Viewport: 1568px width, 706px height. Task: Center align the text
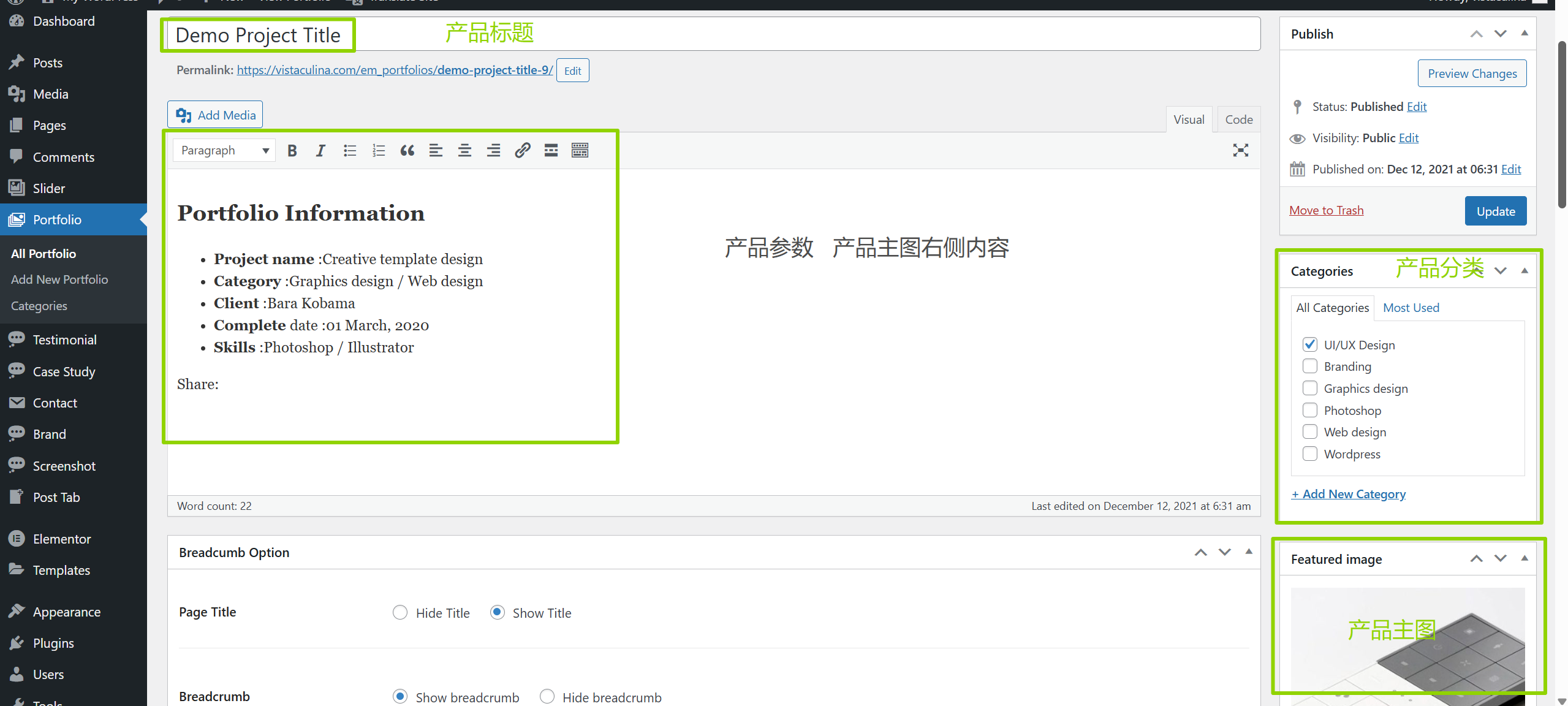point(464,150)
